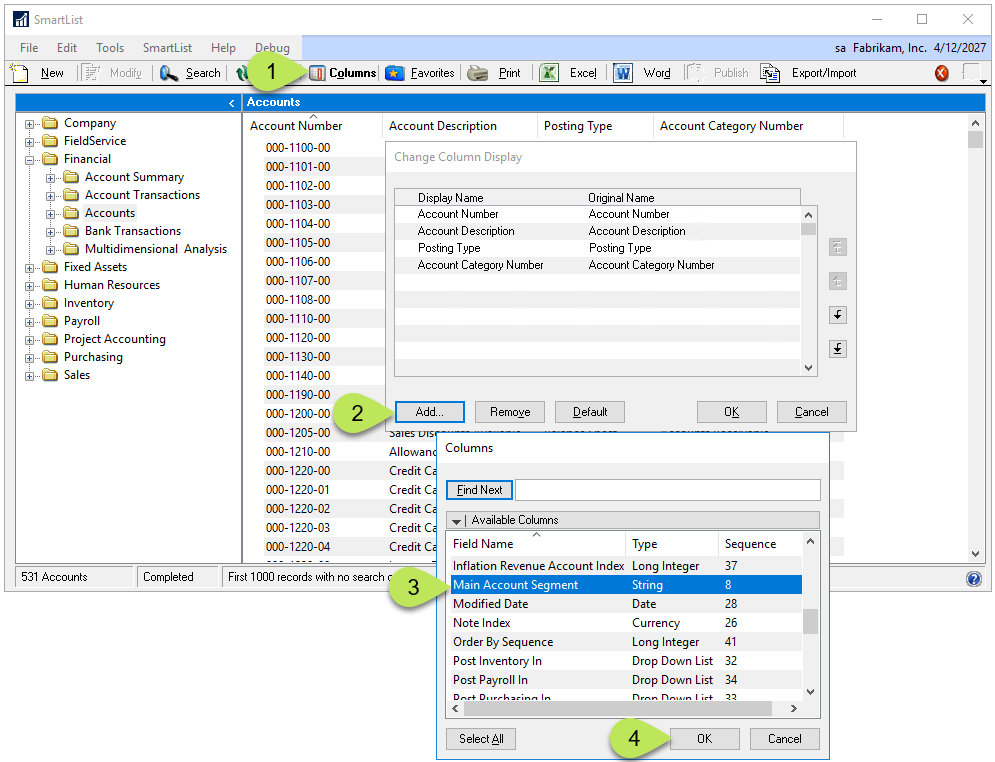This screenshot has height=762, width=995.
Task: Expand the Fixed Assets tree node
Action: [x=31, y=266]
